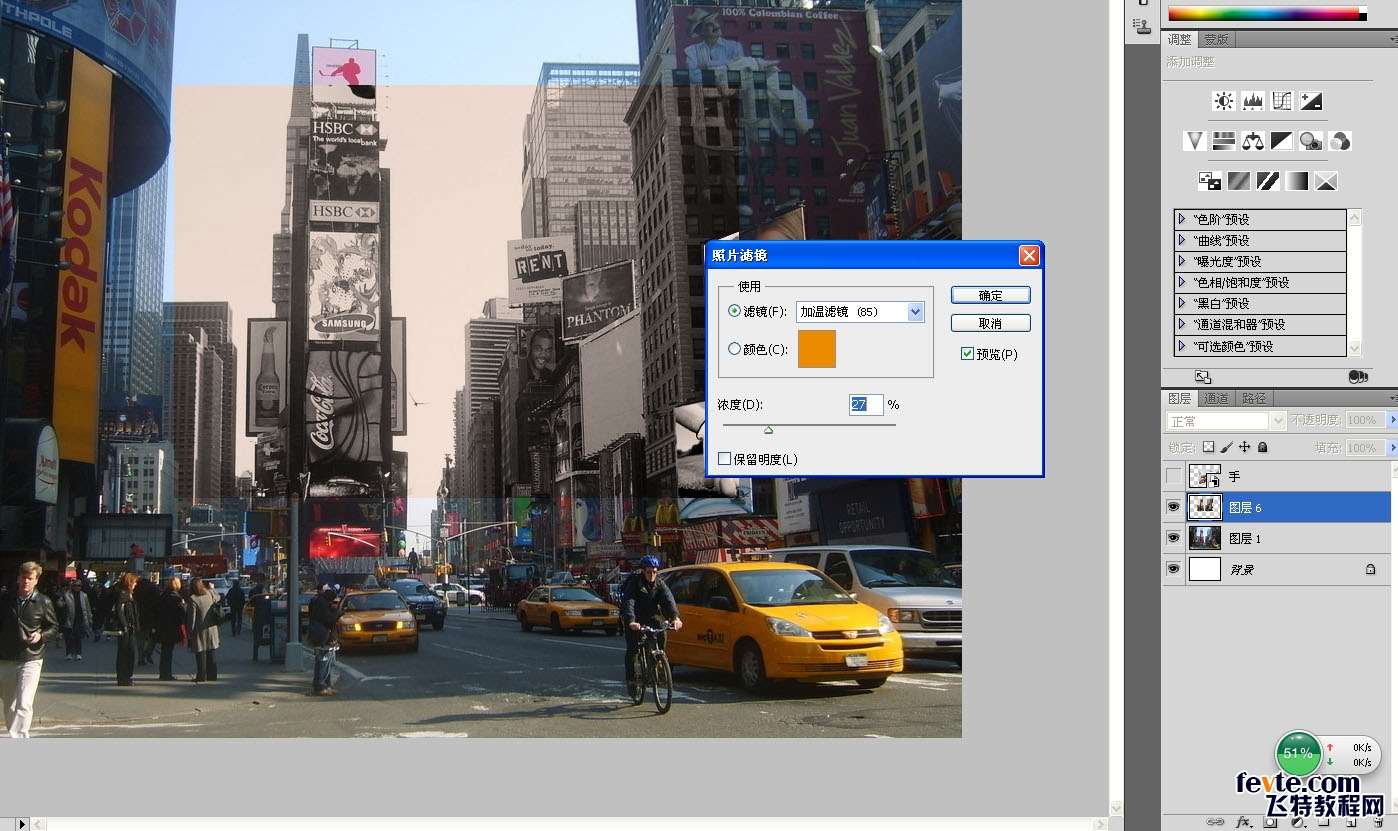Click lock position cross icon

[x=1244, y=447]
